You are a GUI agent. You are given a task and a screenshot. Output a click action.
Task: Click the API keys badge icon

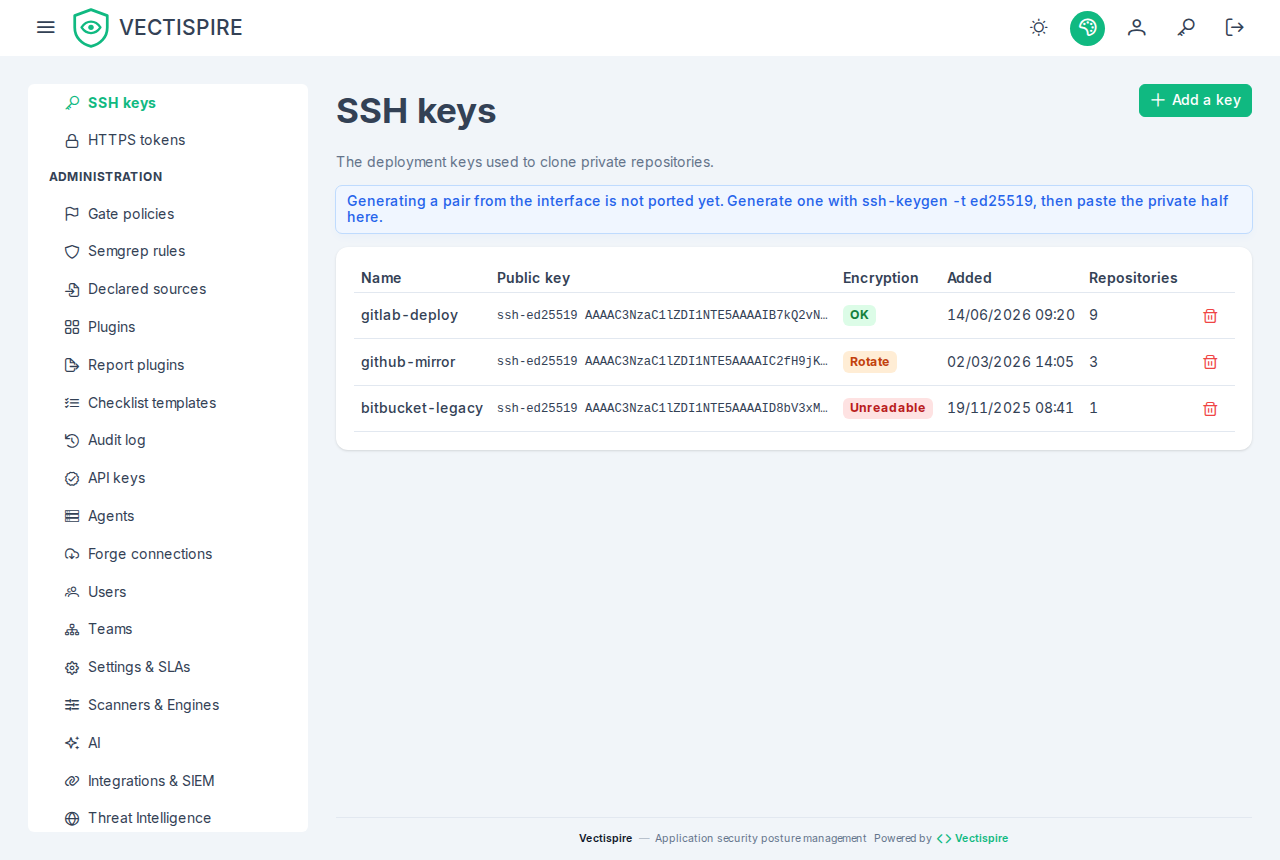tap(72, 478)
